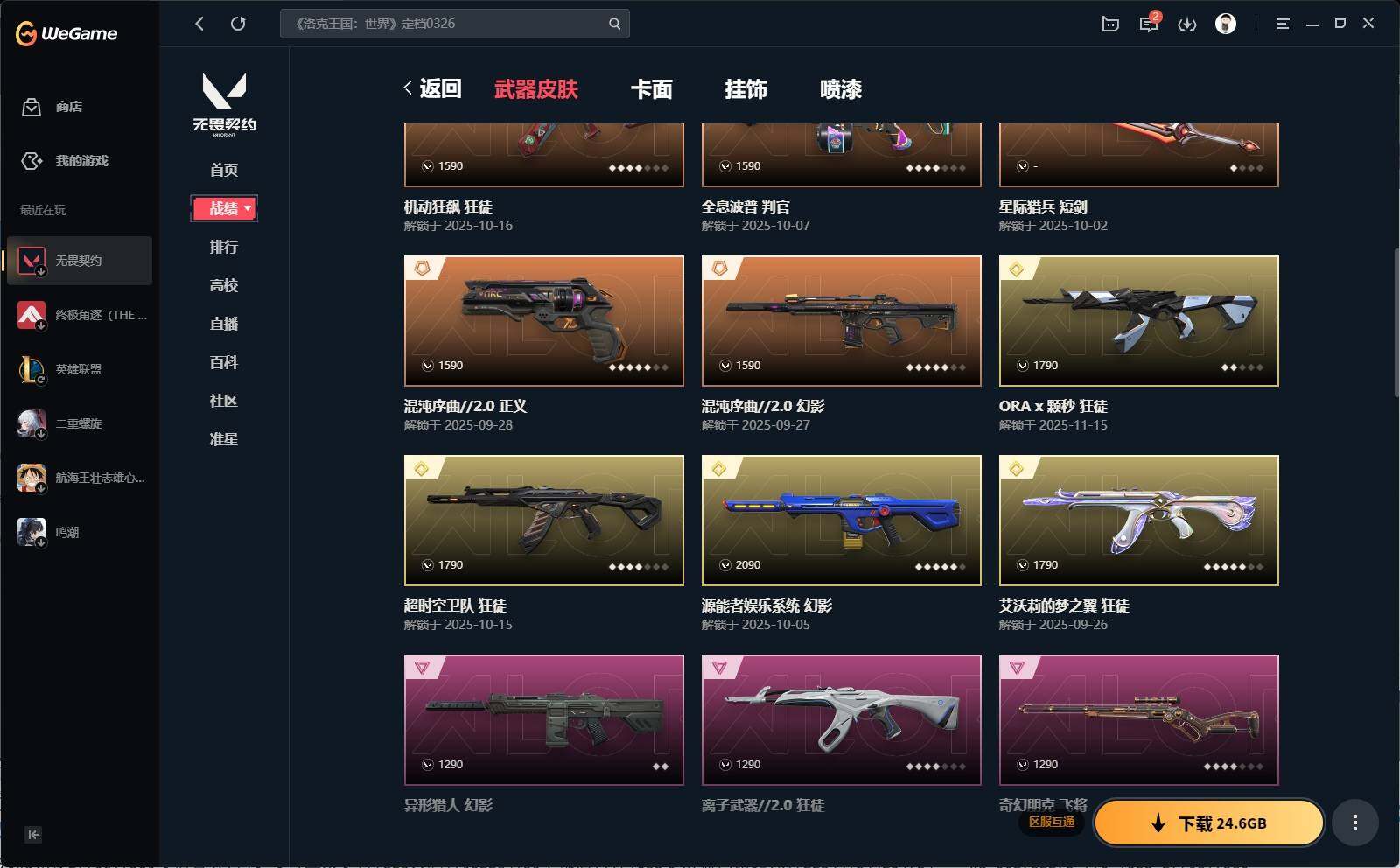
Task: Click the user avatar icon
Action: (x=1226, y=24)
